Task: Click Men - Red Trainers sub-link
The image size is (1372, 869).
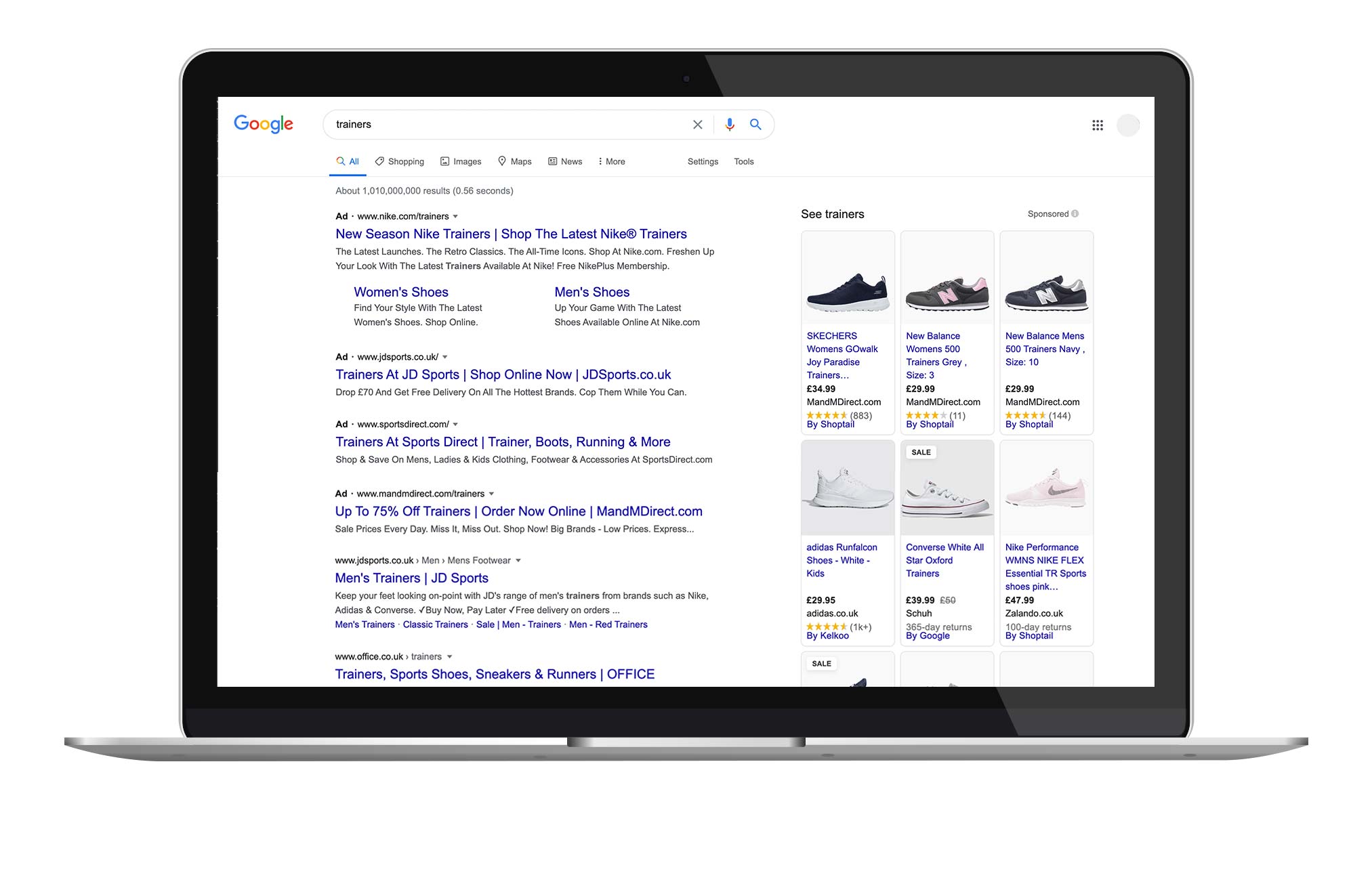Action: [608, 624]
